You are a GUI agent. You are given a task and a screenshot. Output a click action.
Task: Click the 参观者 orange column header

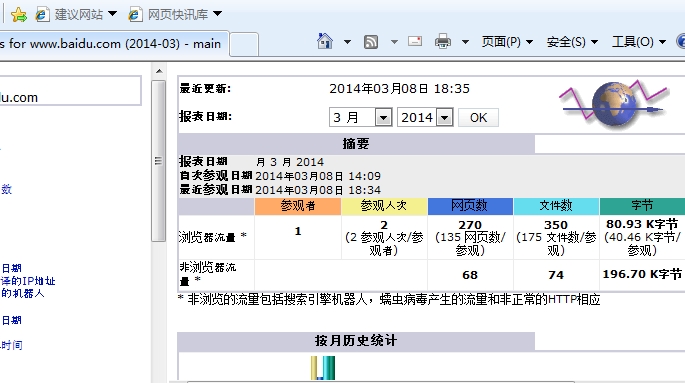[x=298, y=206]
